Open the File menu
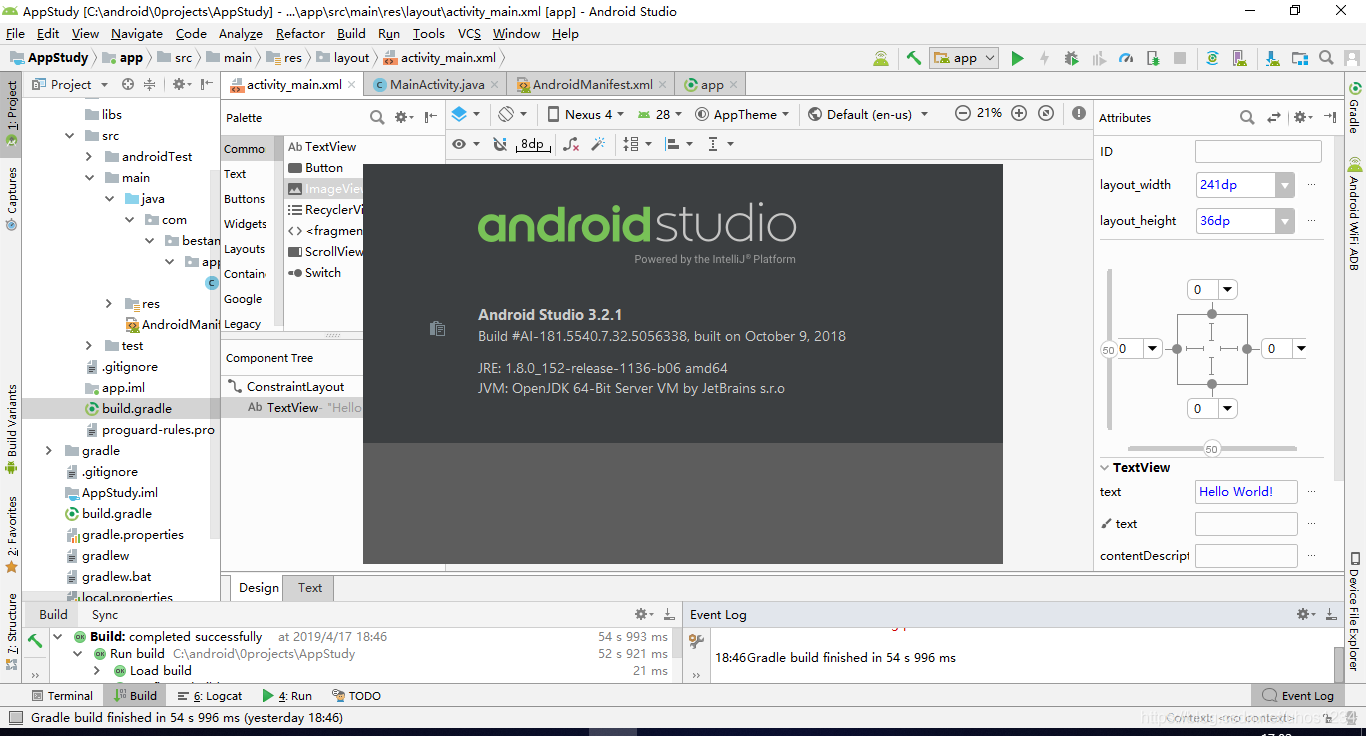The image size is (1366, 736). (15, 33)
